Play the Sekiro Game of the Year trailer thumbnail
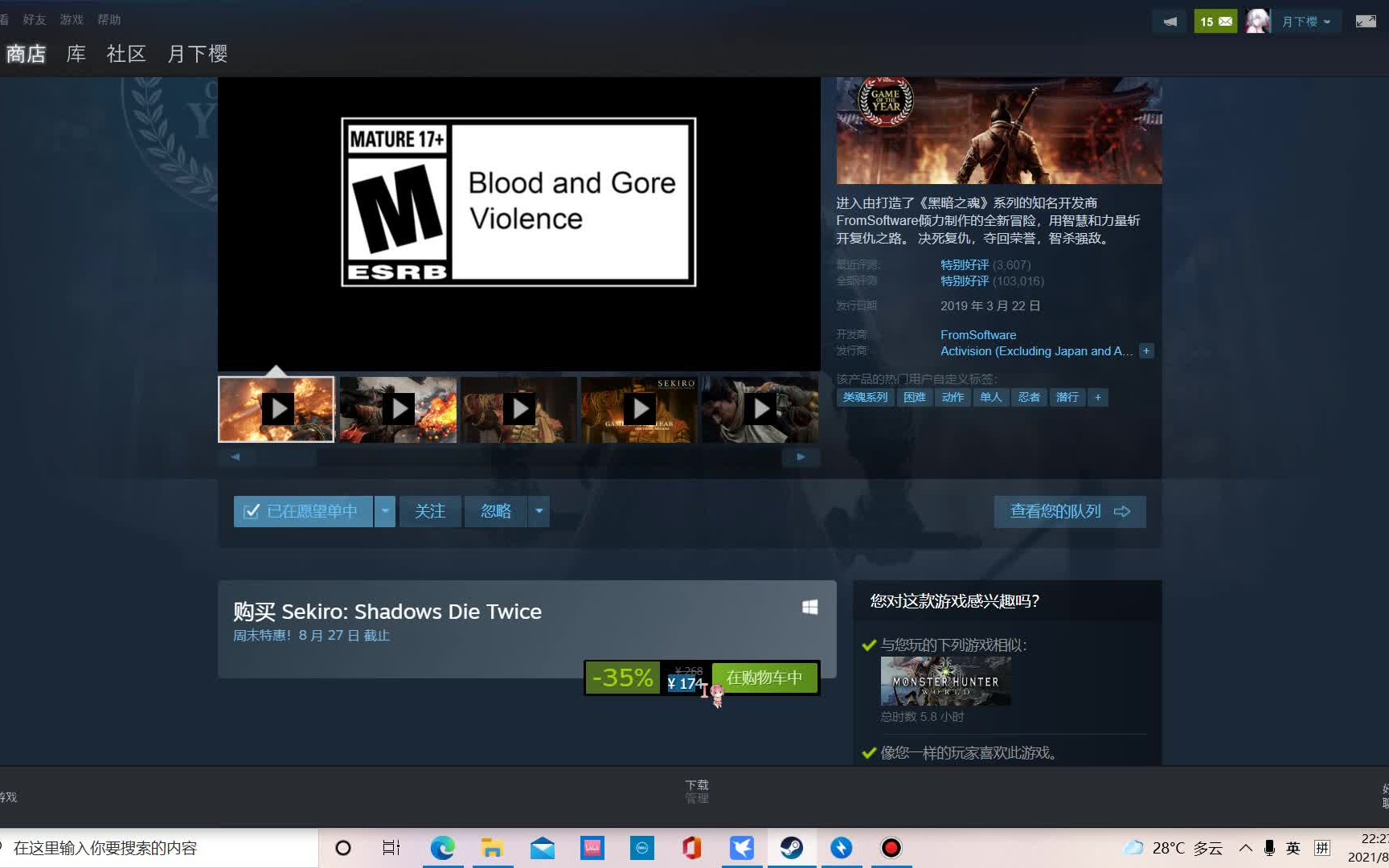 click(640, 409)
